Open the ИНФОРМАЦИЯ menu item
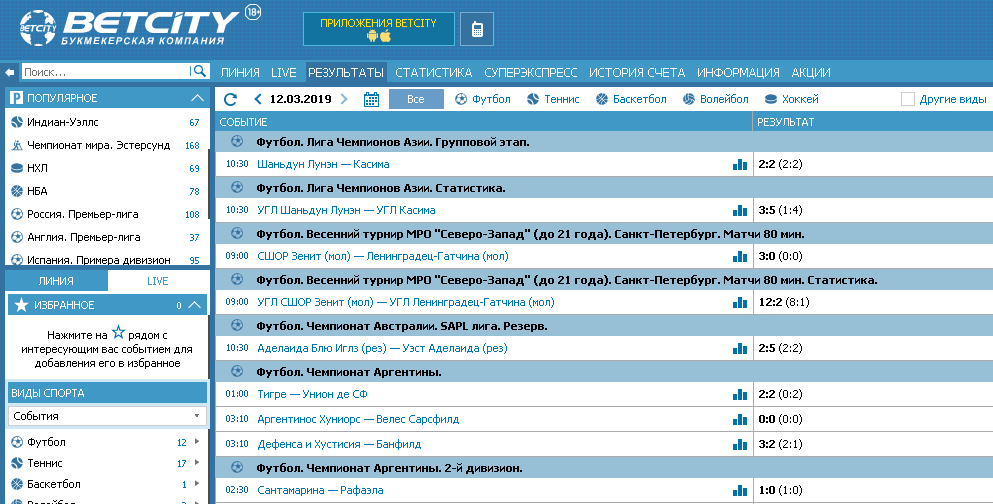Viewport: 993px width, 504px height. click(x=738, y=73)
